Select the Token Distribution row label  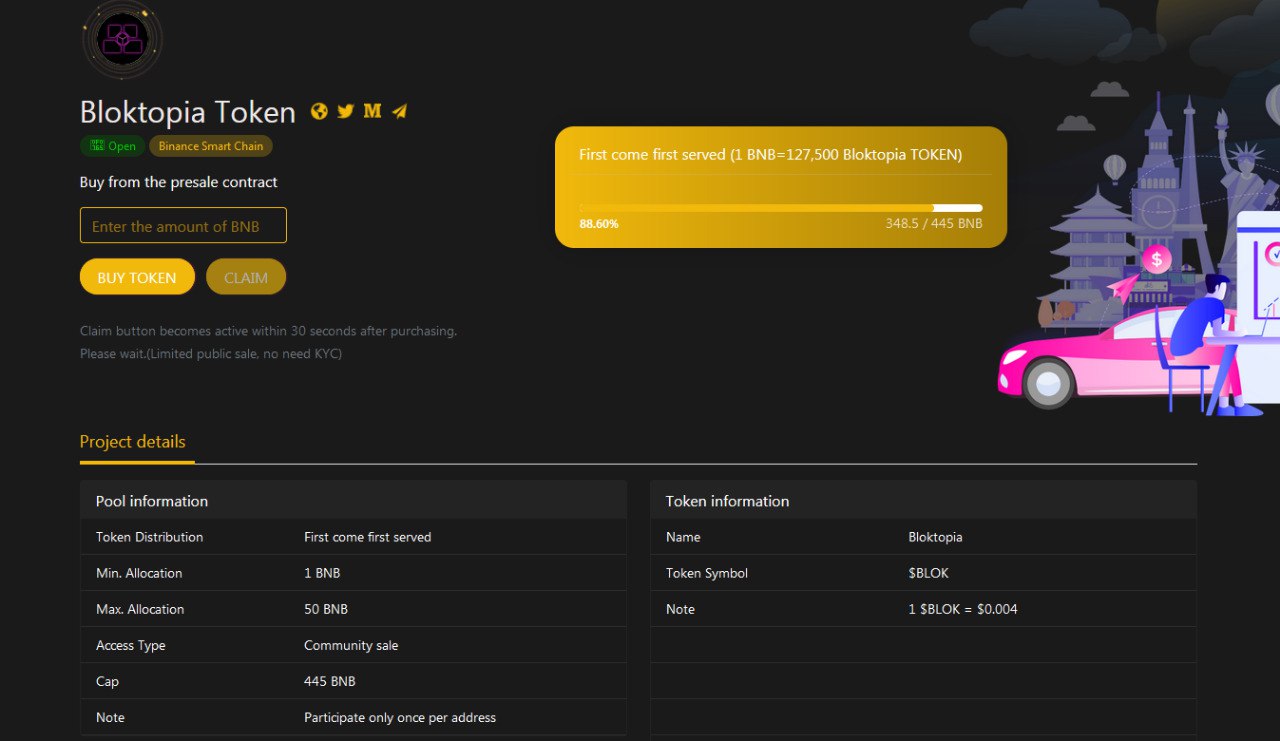[x=149, y=537]
